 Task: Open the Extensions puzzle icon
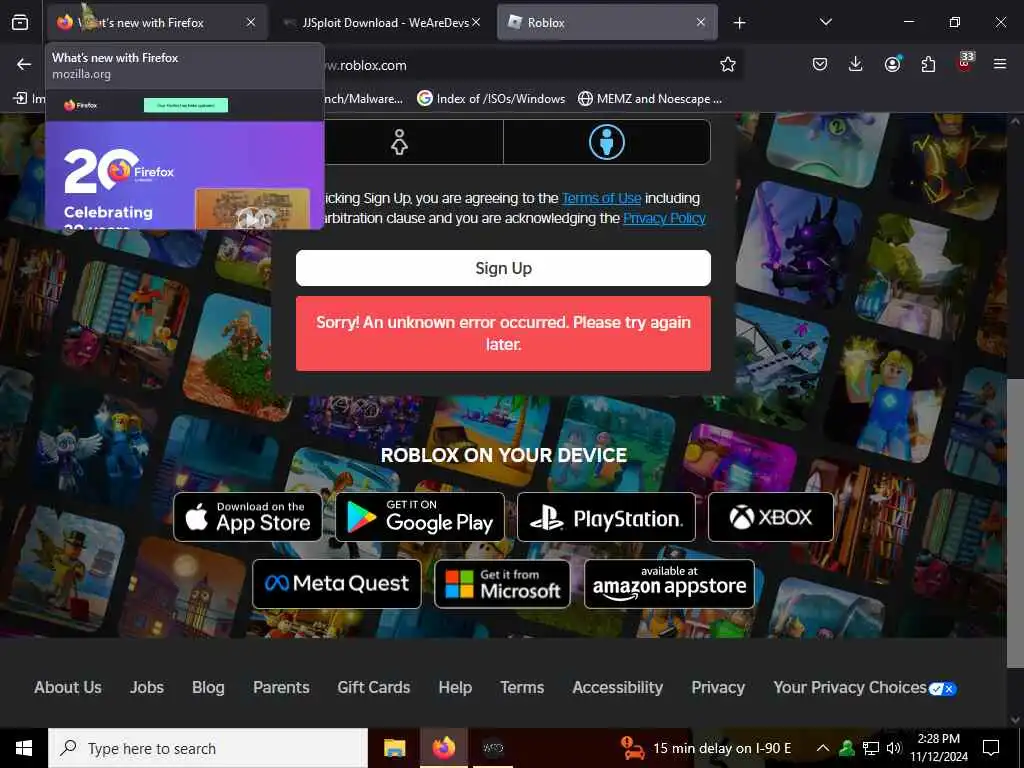(x=928, y=64)
